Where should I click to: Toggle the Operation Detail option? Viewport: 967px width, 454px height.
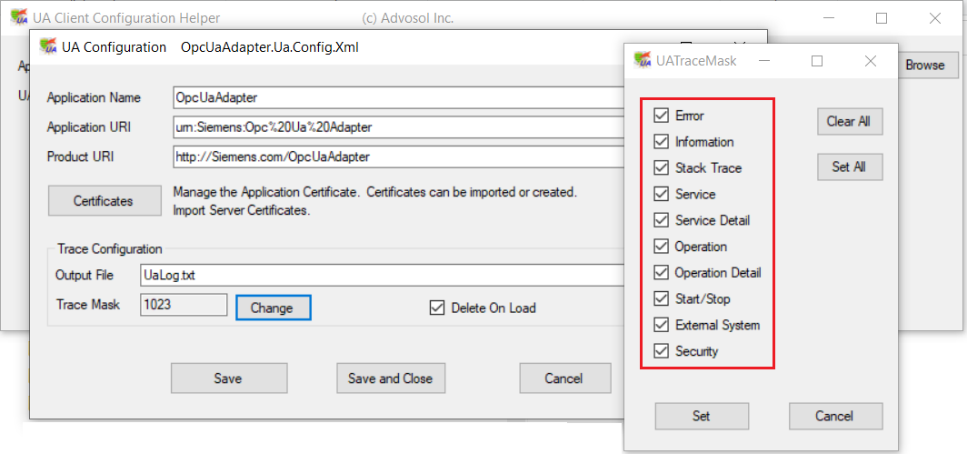tap(661, 272)
